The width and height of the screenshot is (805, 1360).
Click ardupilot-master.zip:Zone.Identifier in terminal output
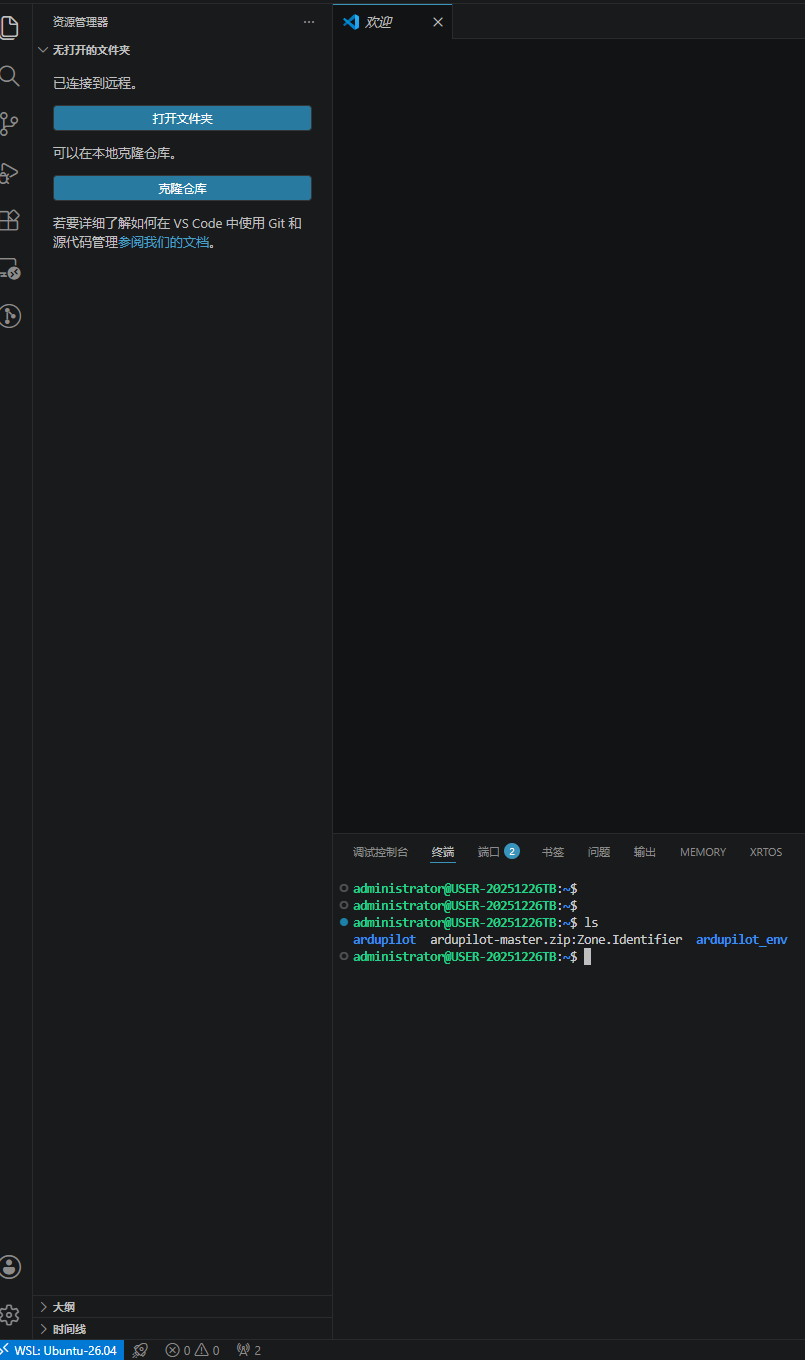[556, 940]
